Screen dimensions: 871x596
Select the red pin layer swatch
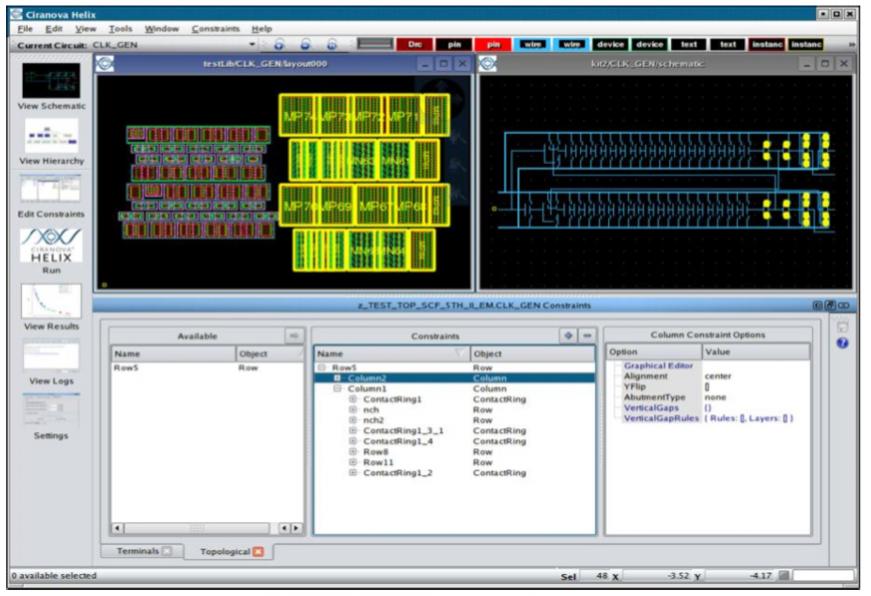coord(493,44)
